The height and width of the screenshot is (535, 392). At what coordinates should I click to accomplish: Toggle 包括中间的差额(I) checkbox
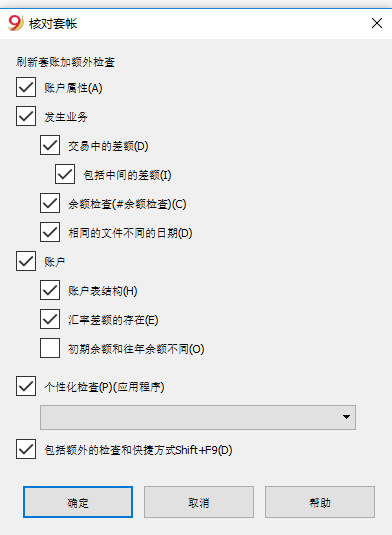click(65, 174)
